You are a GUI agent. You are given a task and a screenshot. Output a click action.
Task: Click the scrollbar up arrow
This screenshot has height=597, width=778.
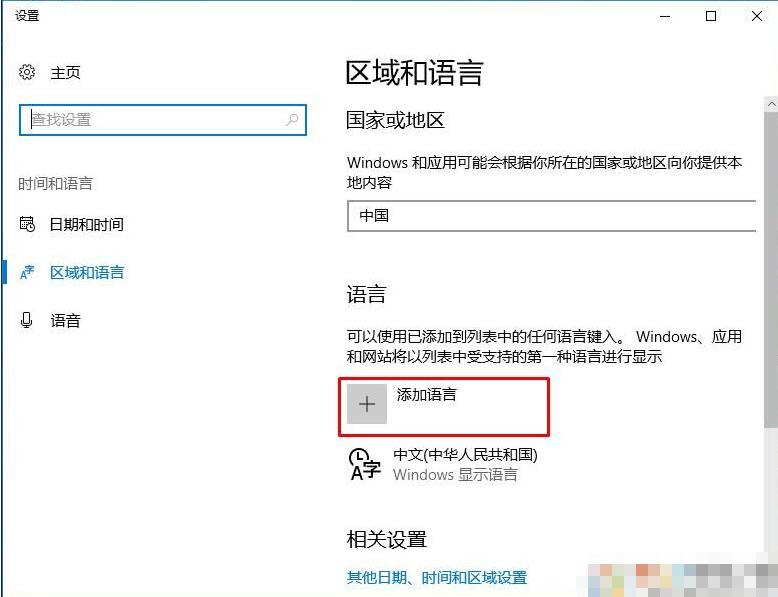(769, 104)
